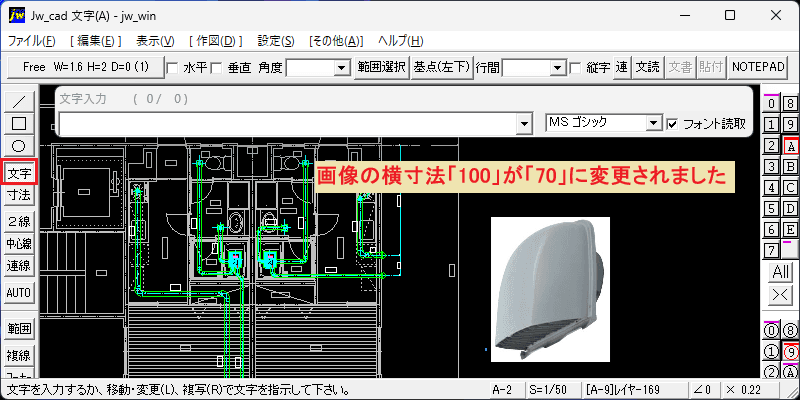Select the circle drawing tool
Viewport: 800px width, 400px height.
point(19,146)
